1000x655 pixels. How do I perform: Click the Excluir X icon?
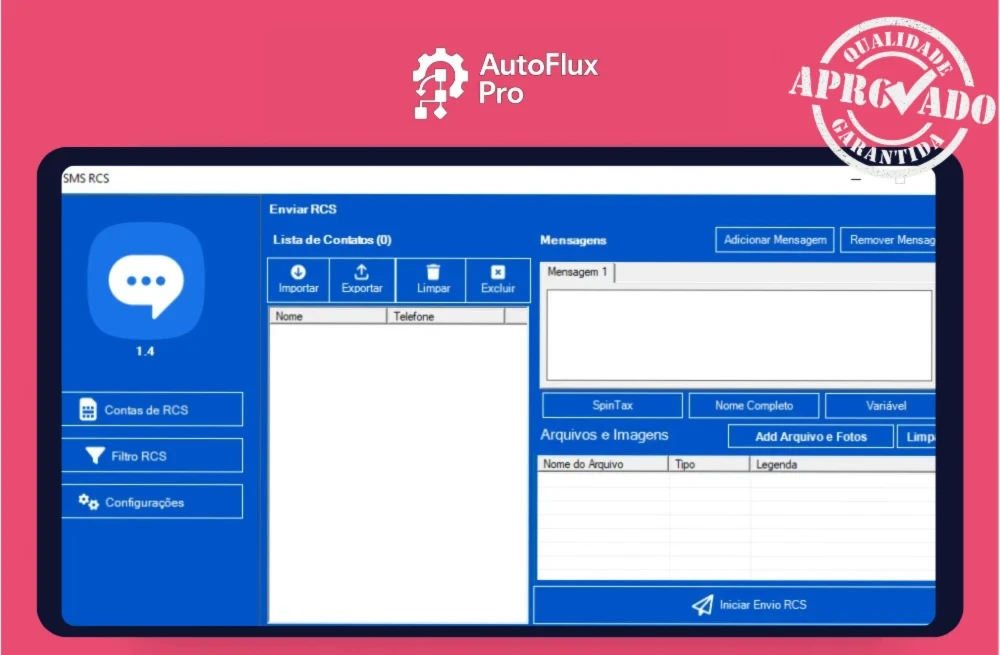pos(498,272)
